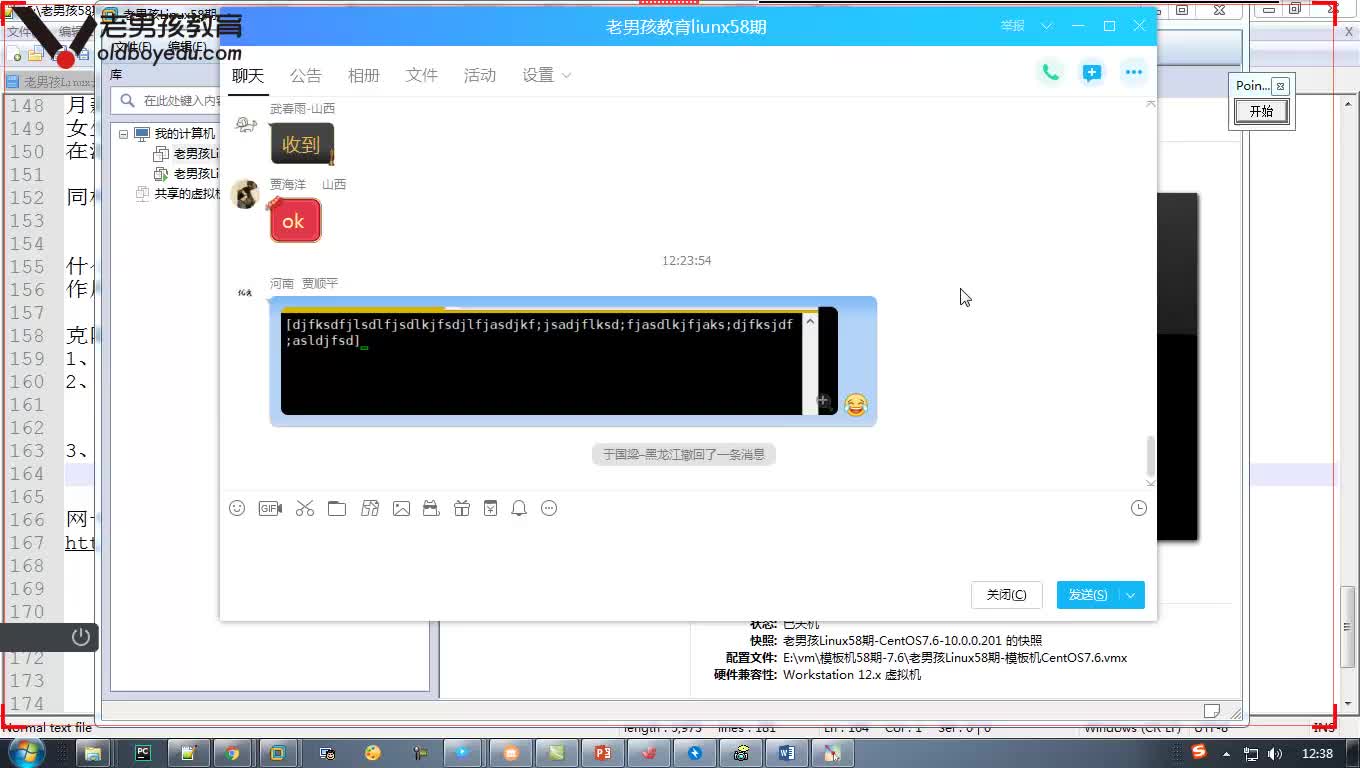Select 共享的虚拟机 in VMware library
Screen dimensions: 1360x768
186,194
